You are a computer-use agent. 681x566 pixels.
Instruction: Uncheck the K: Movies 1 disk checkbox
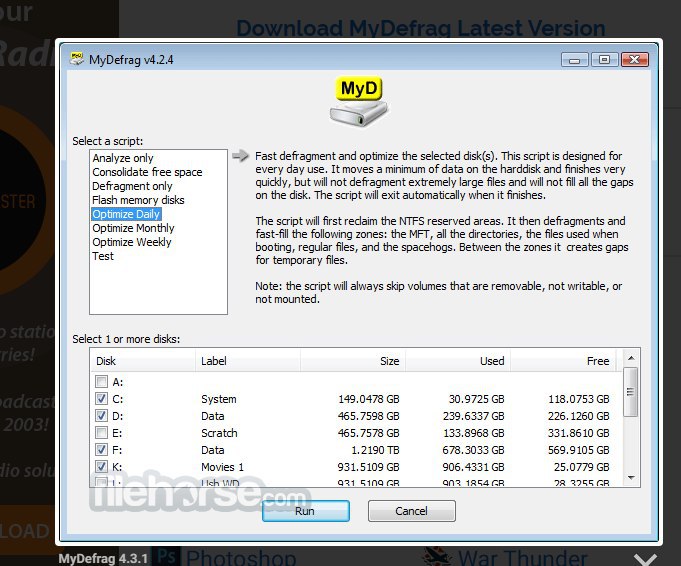(101, 467)
